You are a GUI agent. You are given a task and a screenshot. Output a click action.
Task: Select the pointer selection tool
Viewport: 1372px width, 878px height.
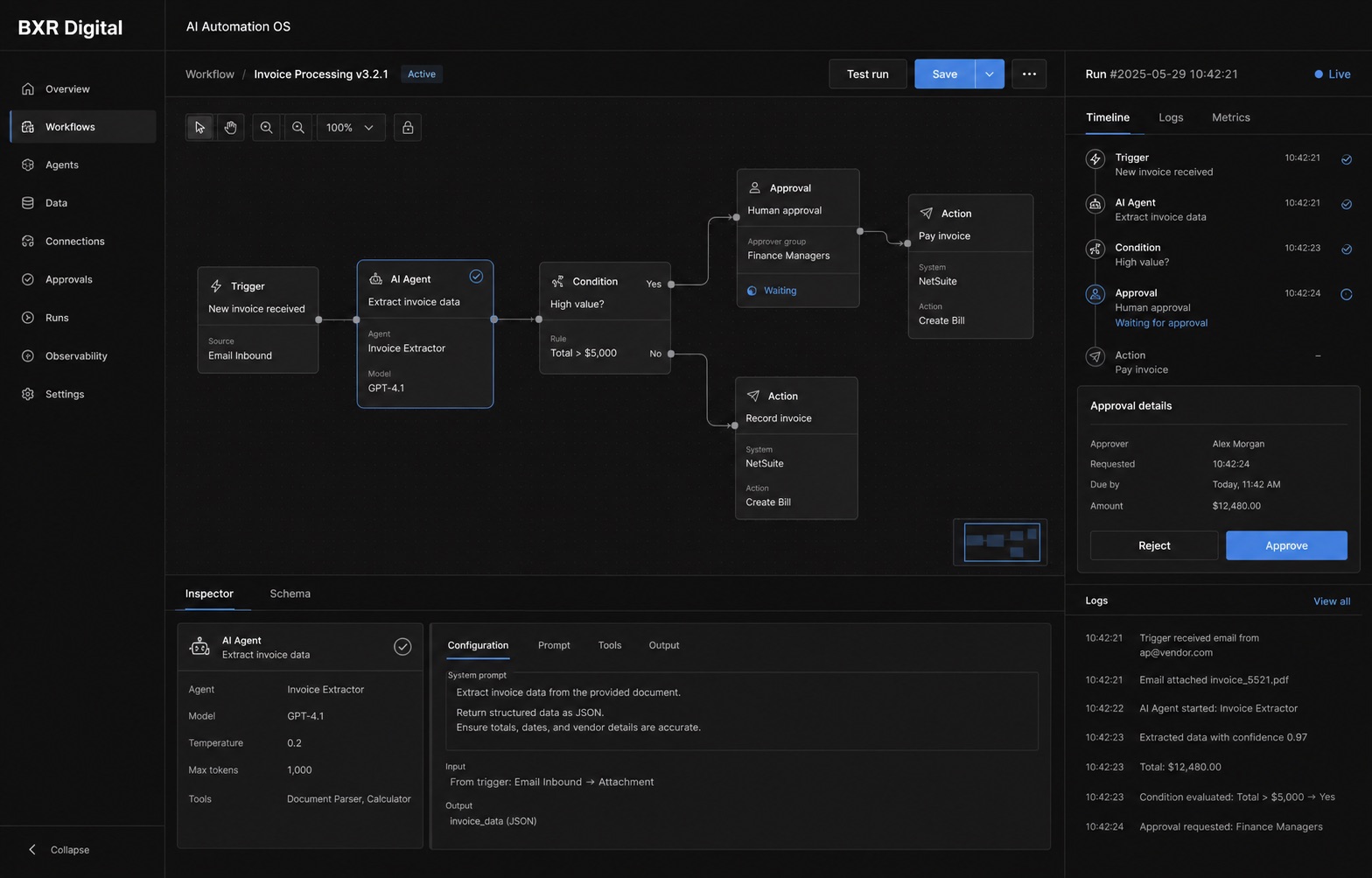[199, 128]
